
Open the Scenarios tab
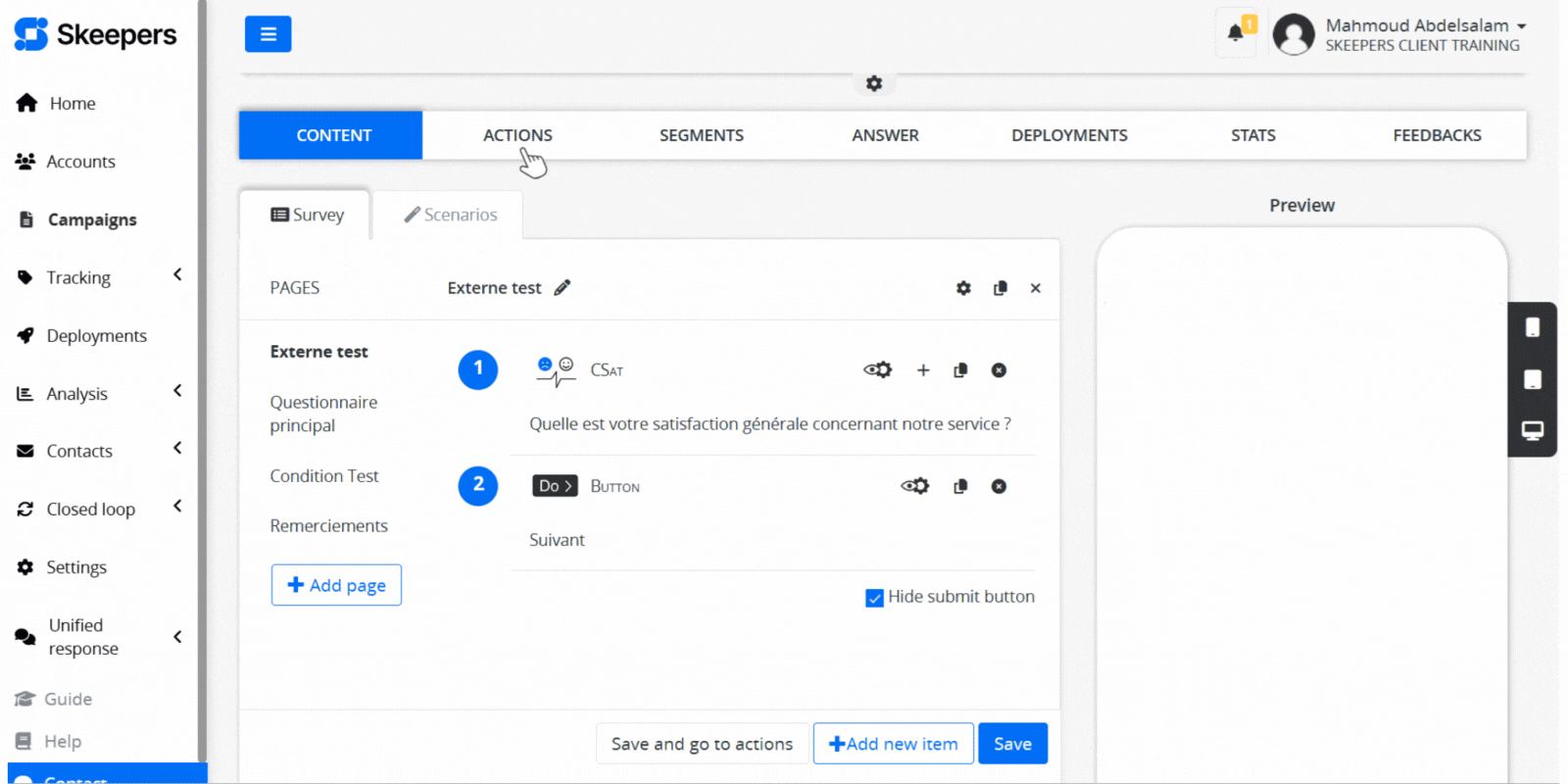451,215
